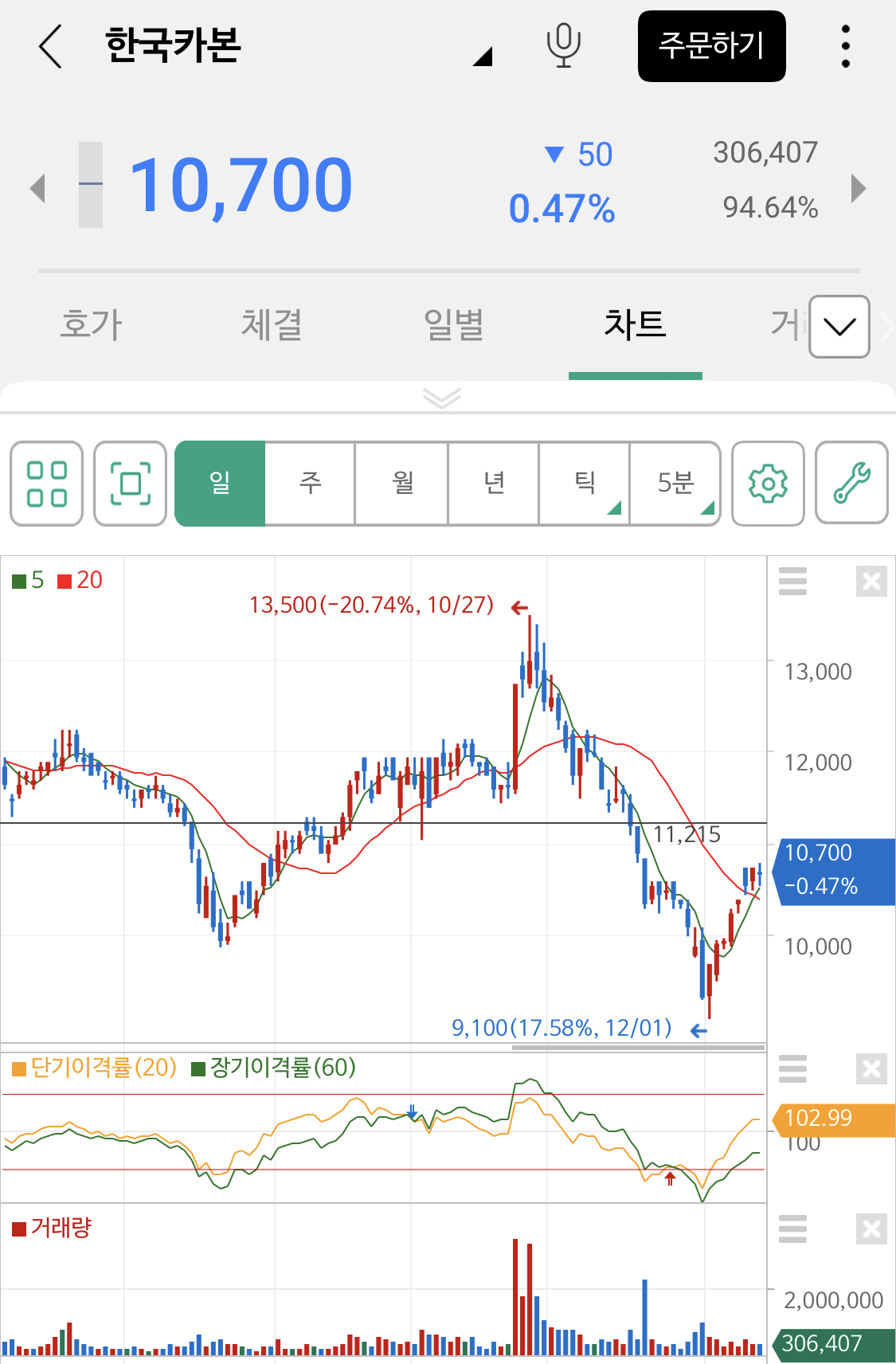Viewport: 896px width, 1364px height.
Task: Tap the 장기이격률(60) legend label
Action: (x=274, y=1068)
